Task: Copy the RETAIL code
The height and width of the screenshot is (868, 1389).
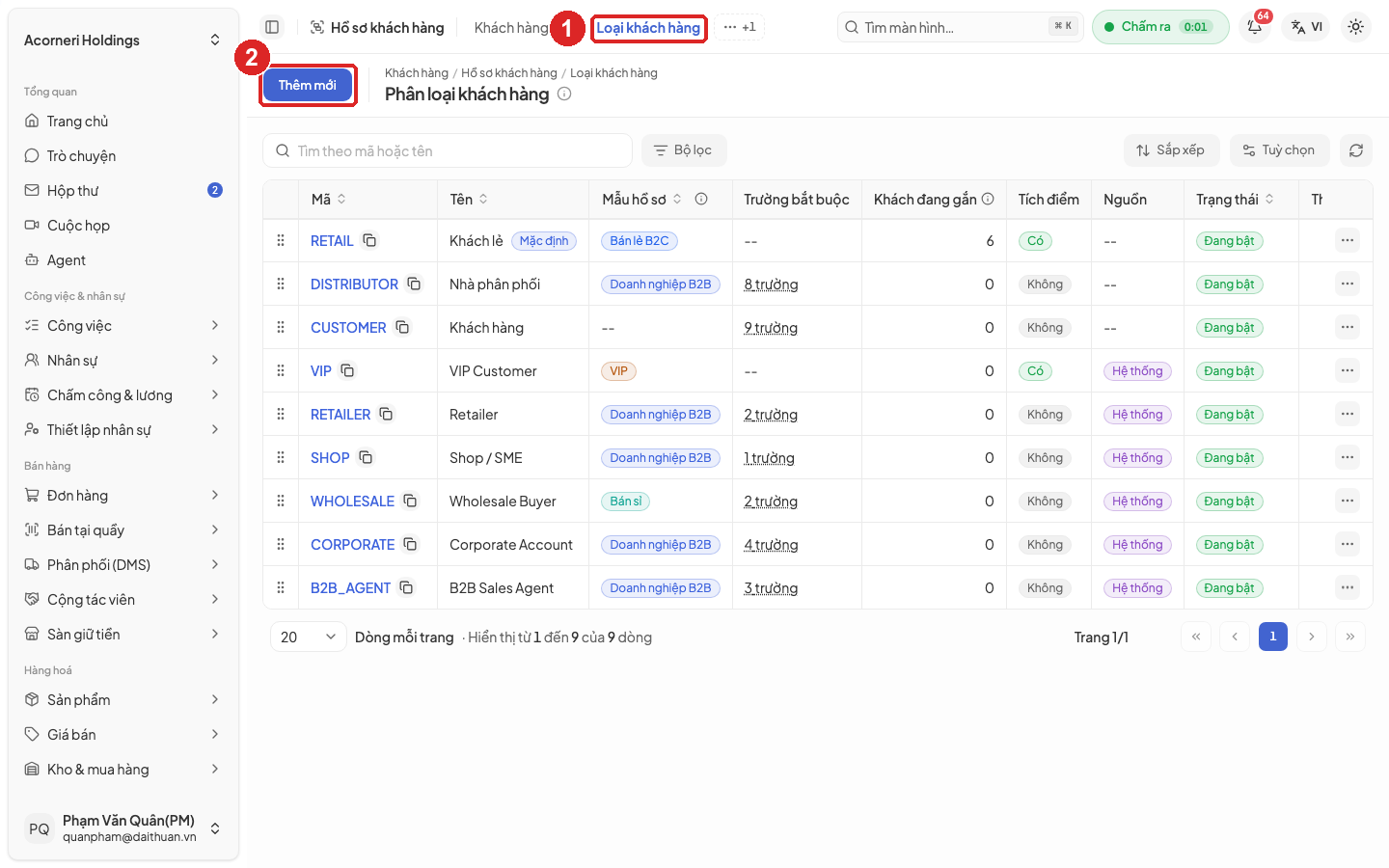Action: pyautogui.click(x=369, y=240)
